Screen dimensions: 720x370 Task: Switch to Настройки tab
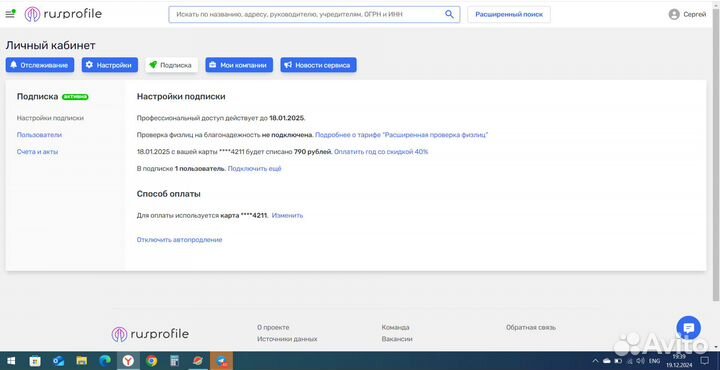(x=110, y=65)
